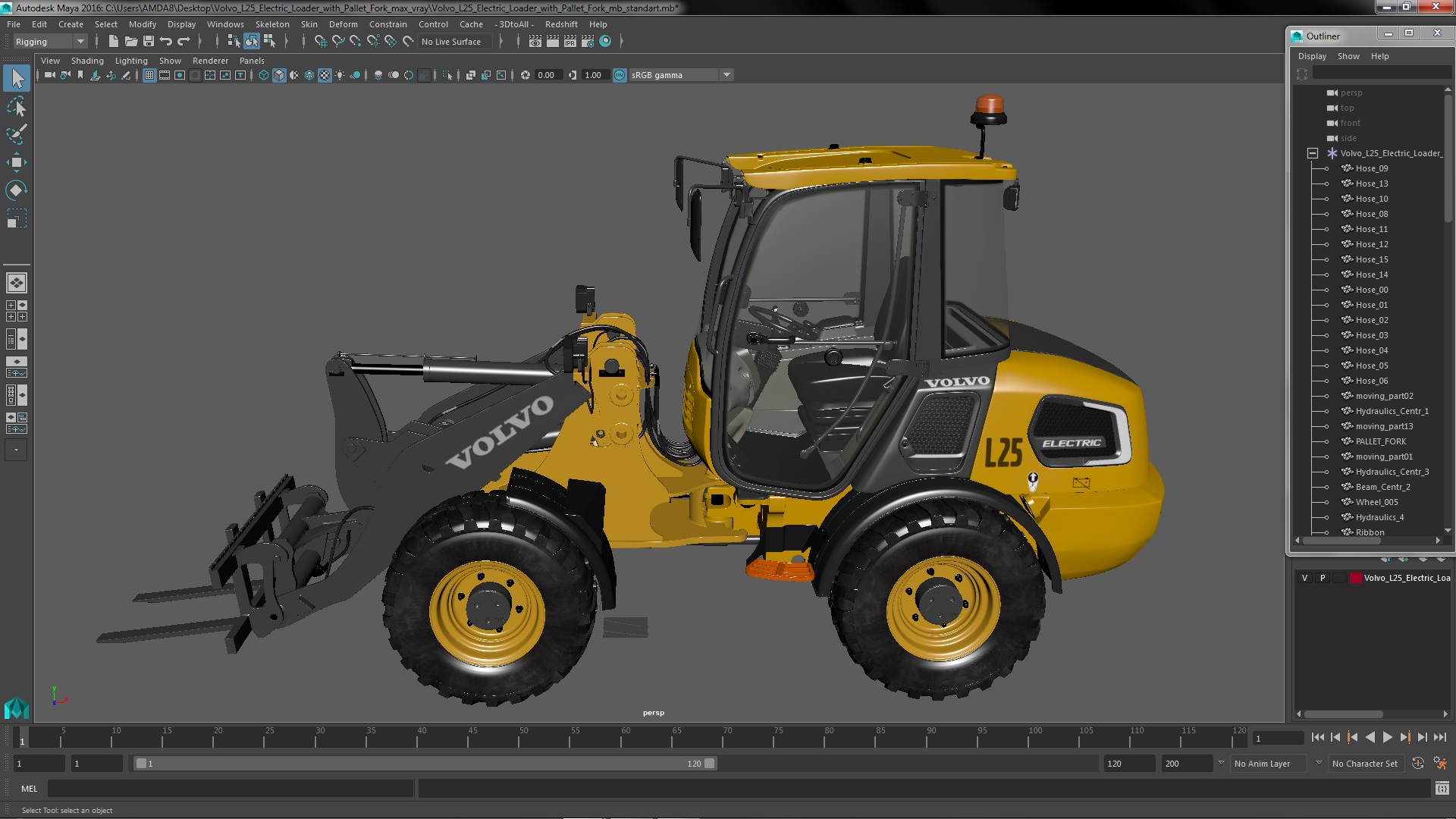1456x819 pixels.
Task: Play animation forward
Action: (1388, 737)
